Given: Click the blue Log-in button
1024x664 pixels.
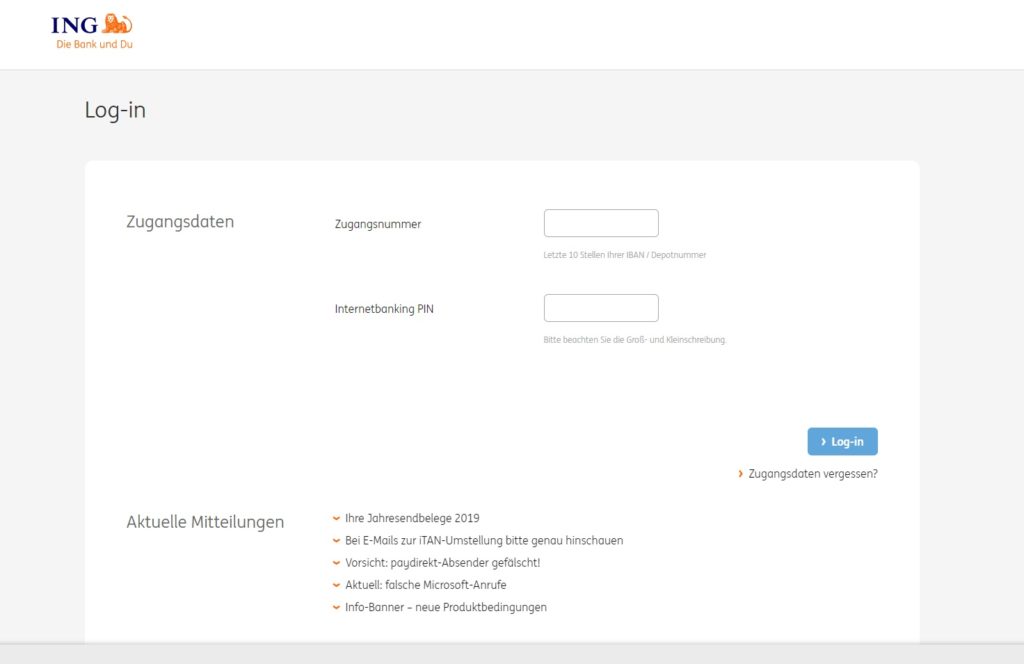Looking at the screenshot, I should pos(842,441).
